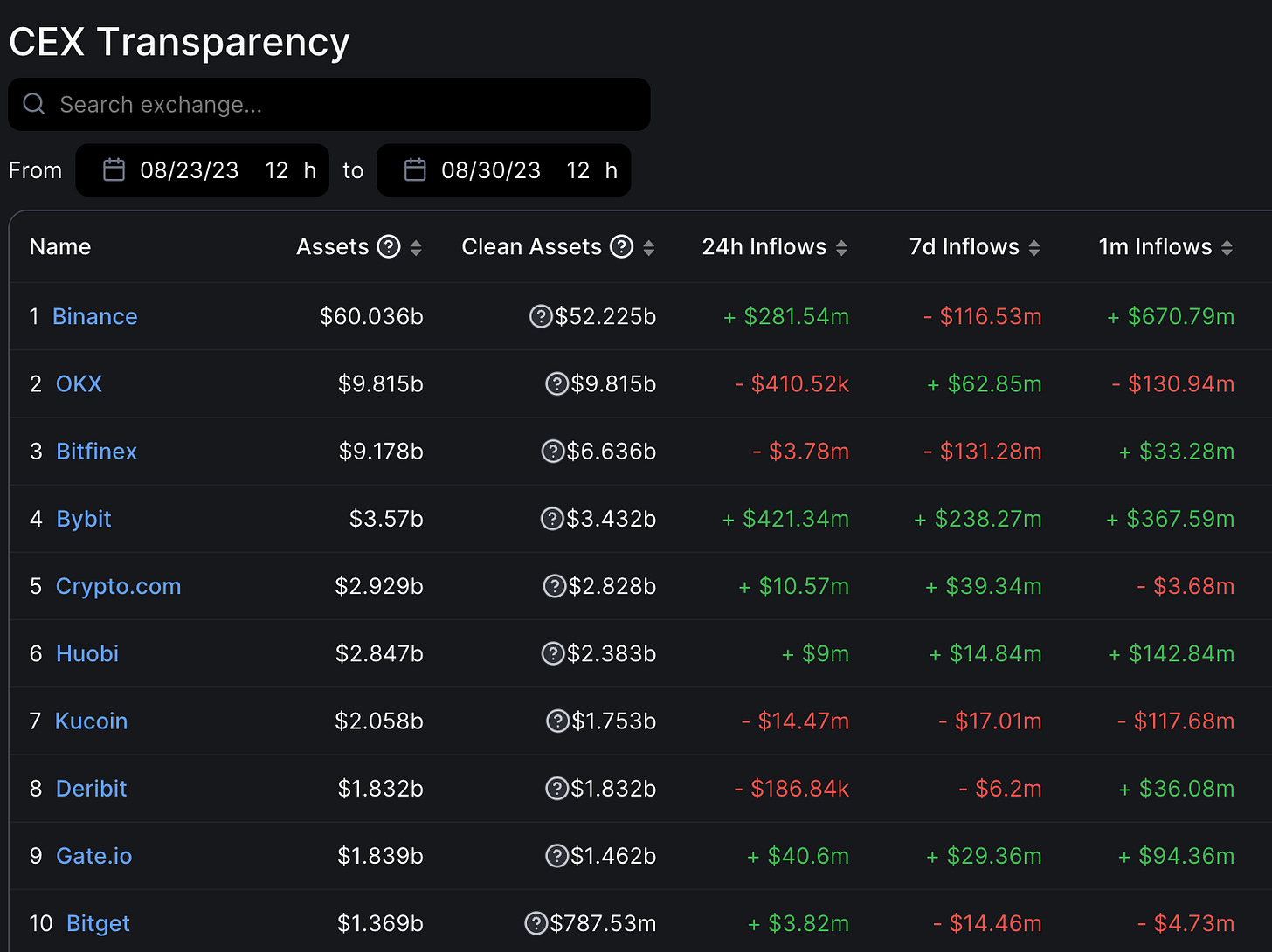Select Bitget clean assets $787.53m
This screenshot has width=1272, height=952.
tap(603, 923)
